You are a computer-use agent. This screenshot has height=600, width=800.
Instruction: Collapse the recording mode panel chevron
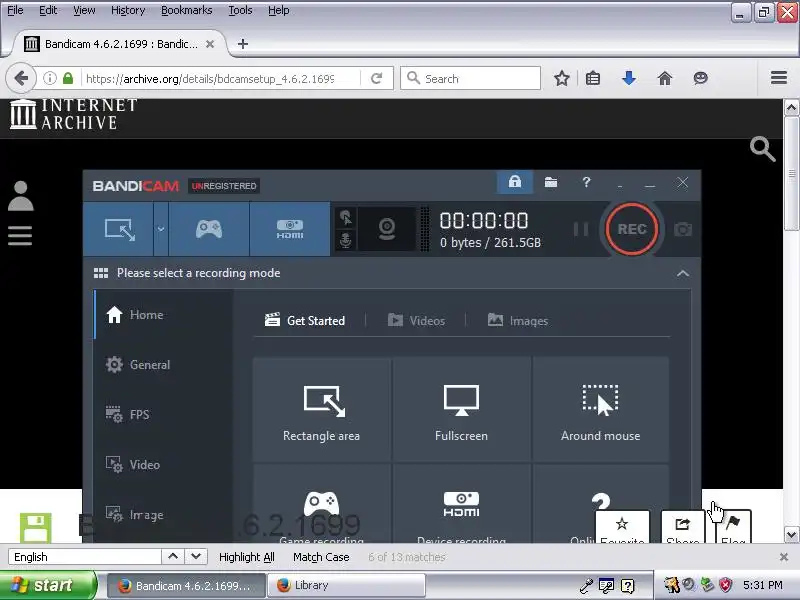pyautogui.click(x=683, y=273)
